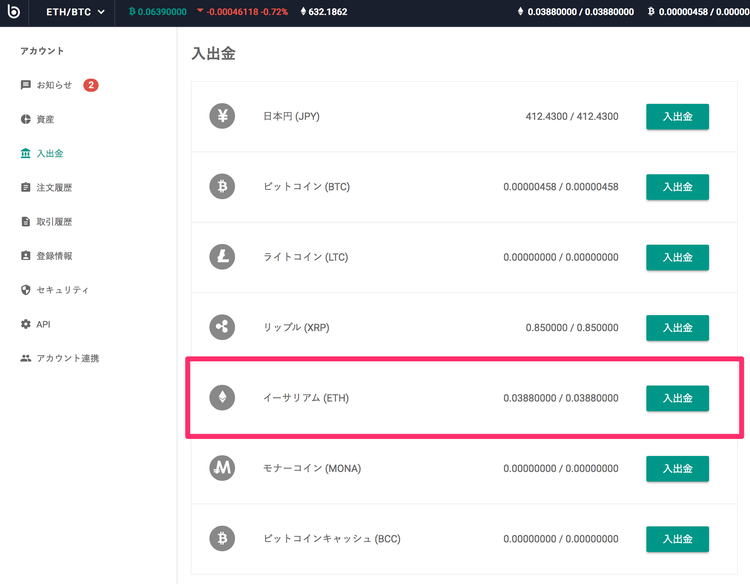Click the 入出金 bank icon in sidebar
The height and width of the screenshot is (584, 750).
26,153
